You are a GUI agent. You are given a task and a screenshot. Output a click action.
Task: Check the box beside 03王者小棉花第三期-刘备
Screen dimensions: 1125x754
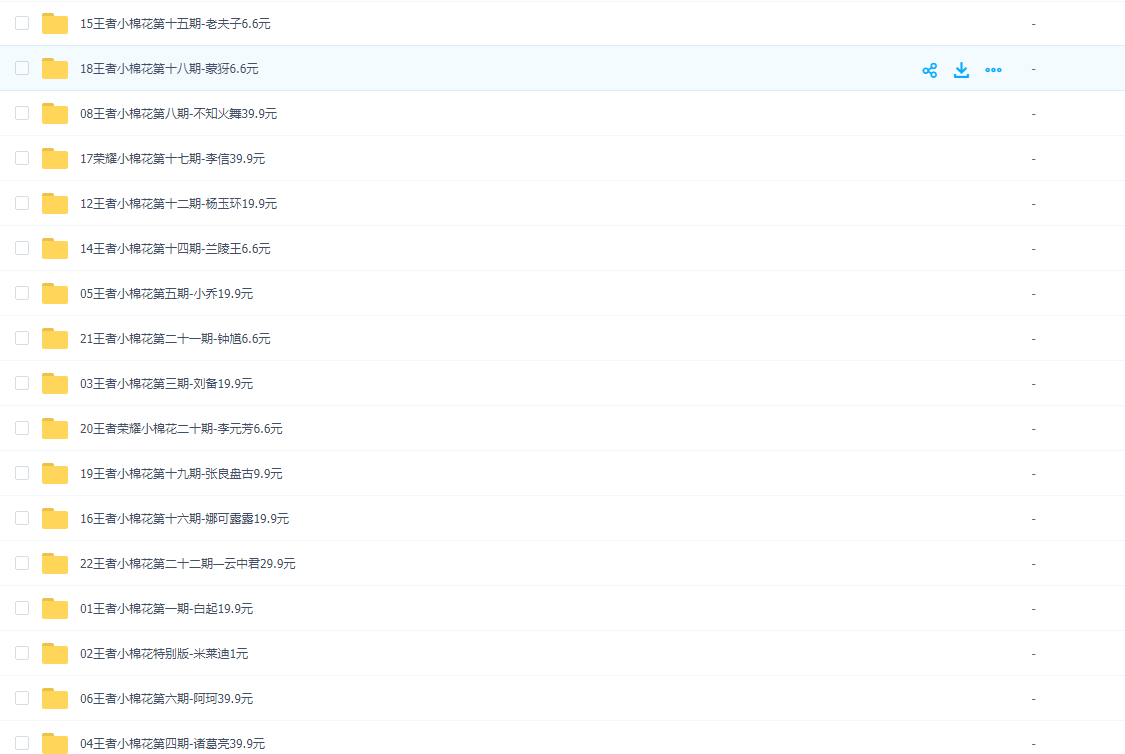(22, 383)
